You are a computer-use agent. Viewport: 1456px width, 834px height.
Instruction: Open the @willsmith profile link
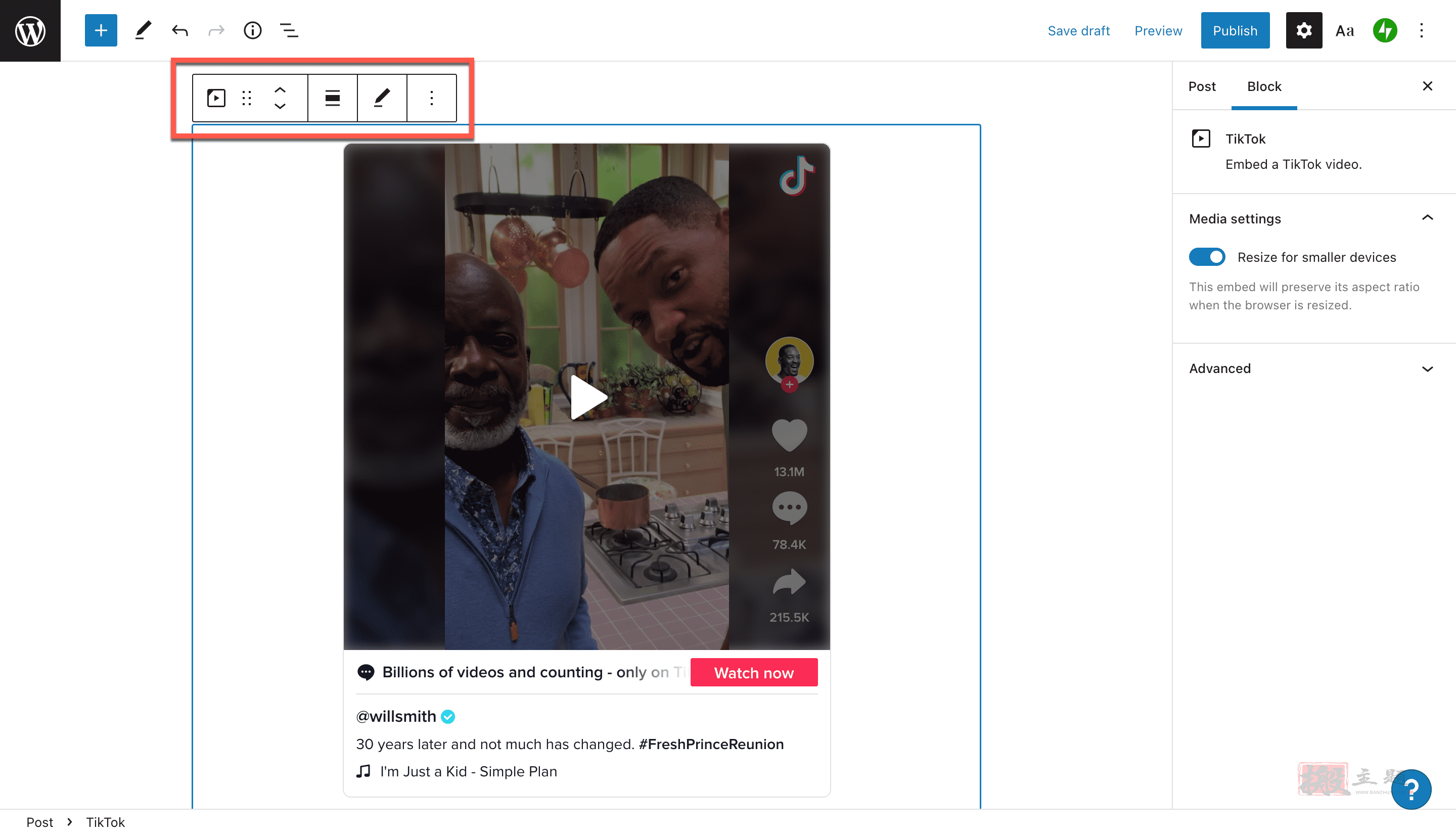coord(396,716)
